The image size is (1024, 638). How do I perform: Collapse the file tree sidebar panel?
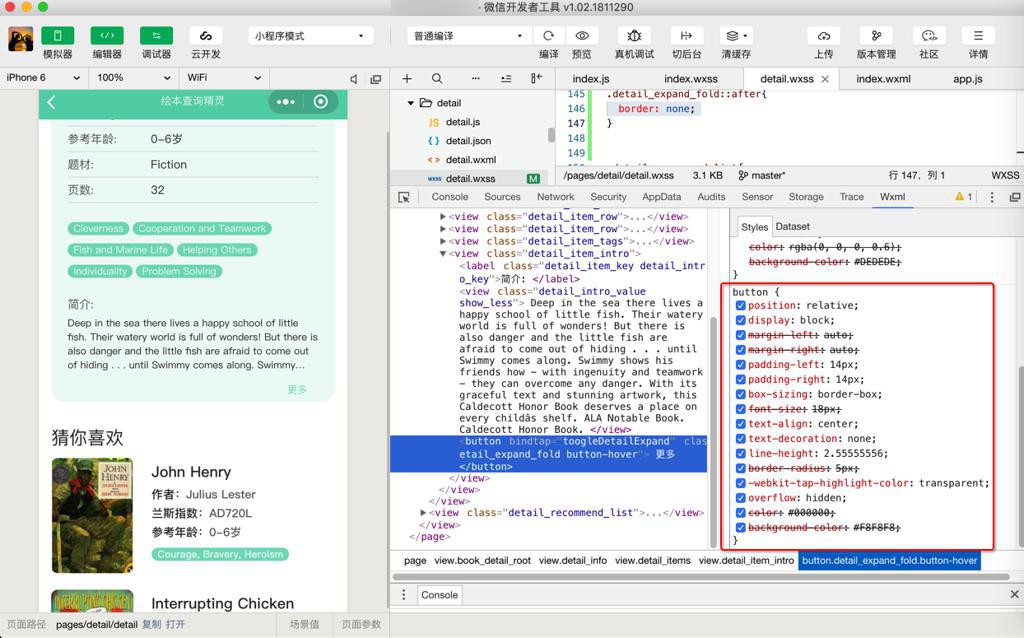point(536,79)
